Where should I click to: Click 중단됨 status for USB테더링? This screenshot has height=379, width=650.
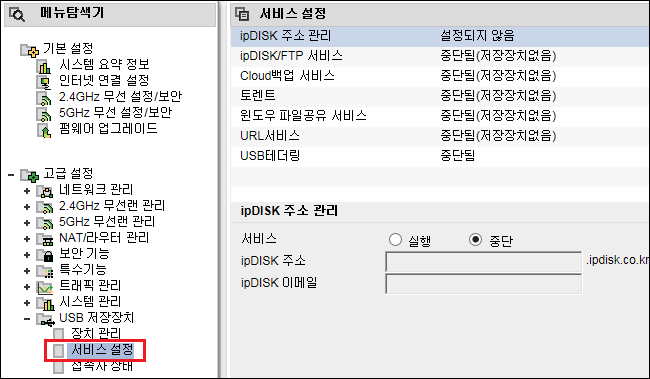[458, 155]
